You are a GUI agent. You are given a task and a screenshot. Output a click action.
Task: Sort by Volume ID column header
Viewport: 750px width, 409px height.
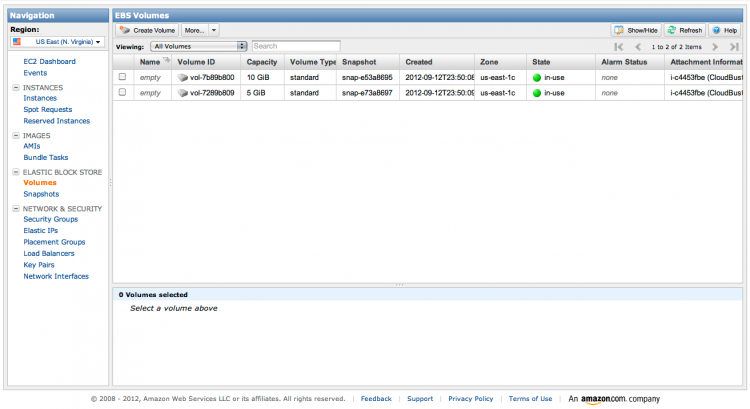(x=196, y=62)
